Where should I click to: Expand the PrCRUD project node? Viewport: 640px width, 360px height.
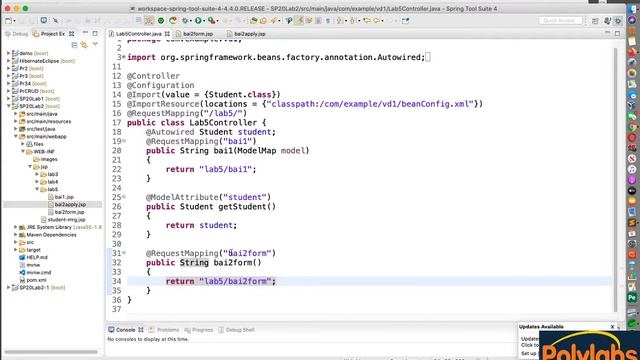pyautogui.click(x=9, y=91)
